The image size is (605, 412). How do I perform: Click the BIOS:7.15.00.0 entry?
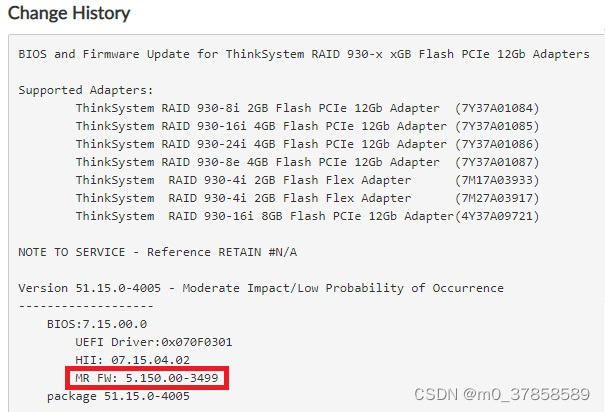97,324
